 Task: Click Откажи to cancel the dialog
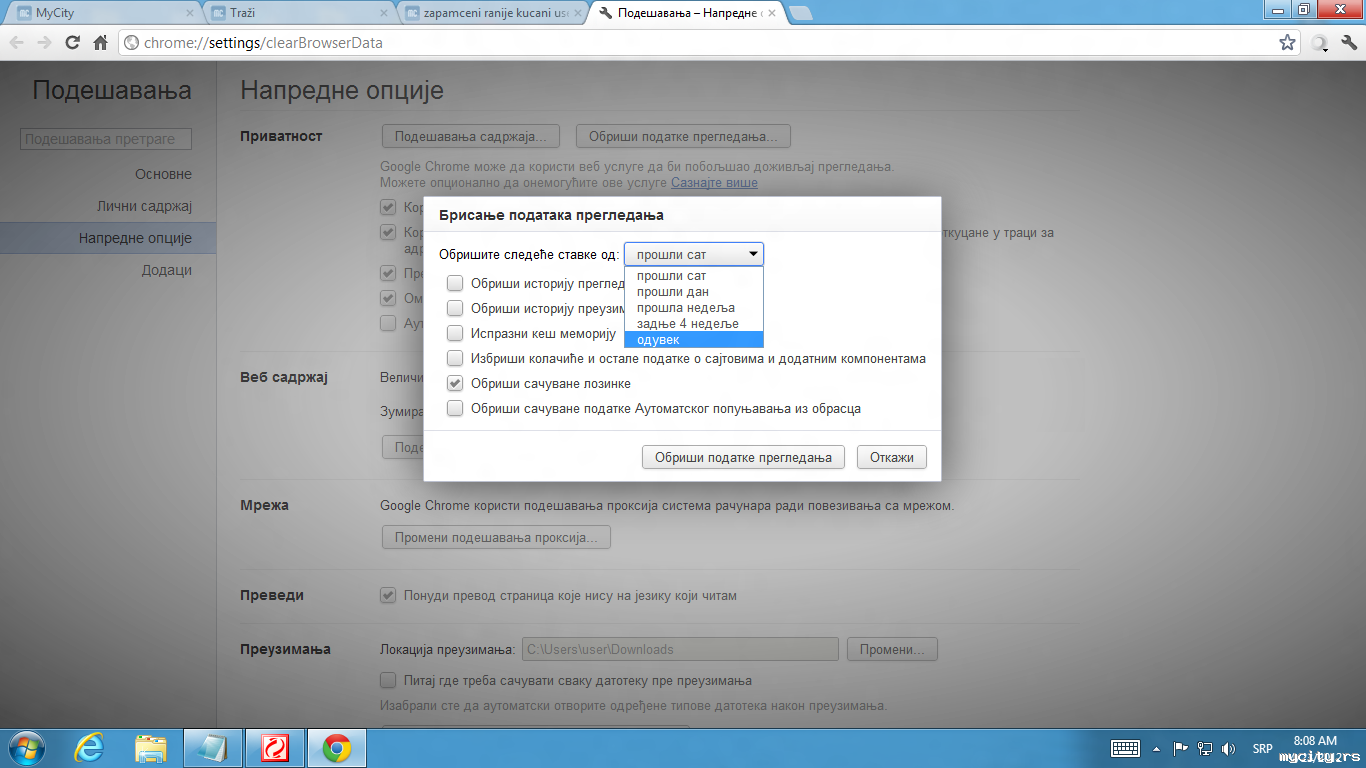(x=892, y=457)
